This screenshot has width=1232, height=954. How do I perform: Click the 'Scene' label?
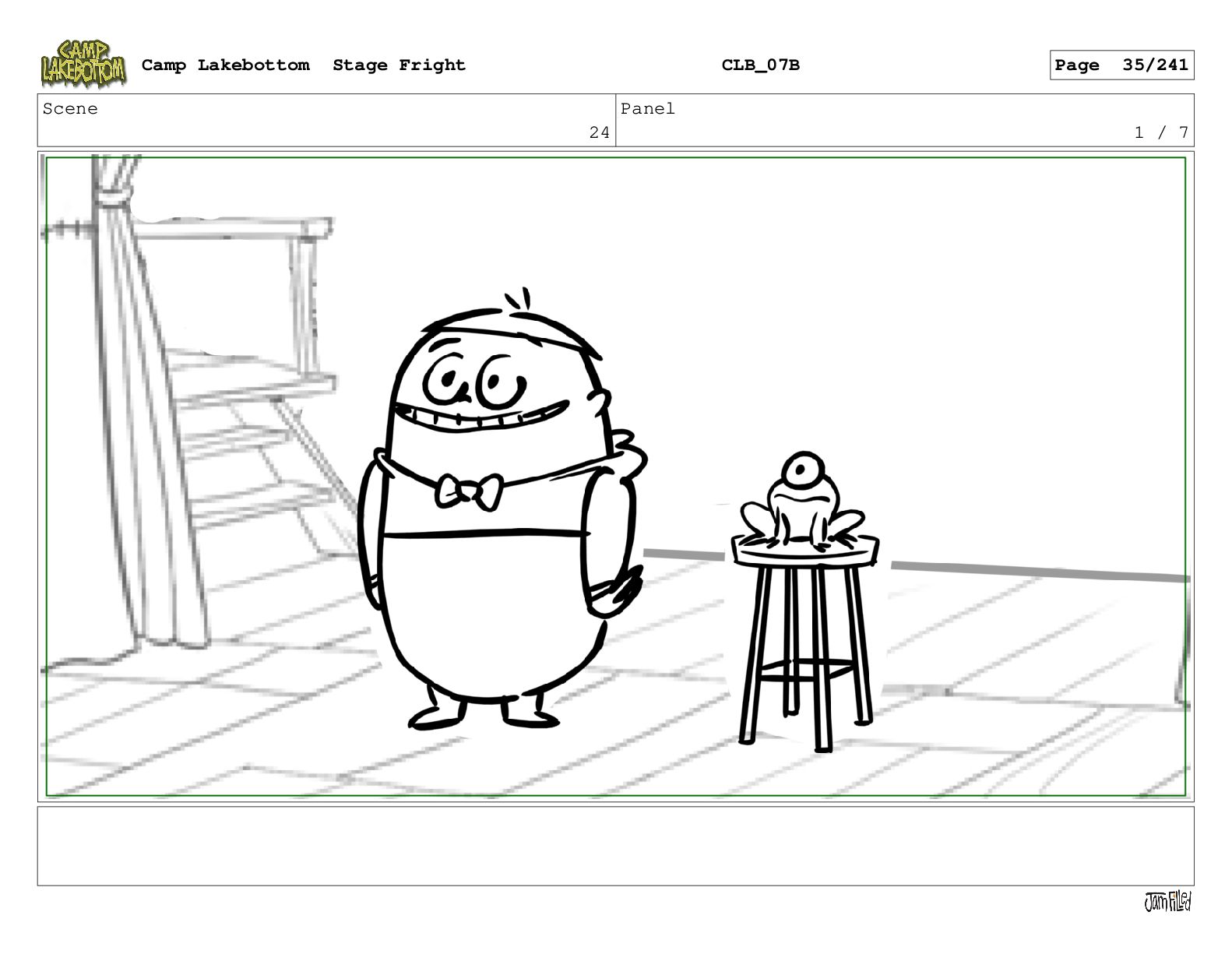[x=70, y=109]
